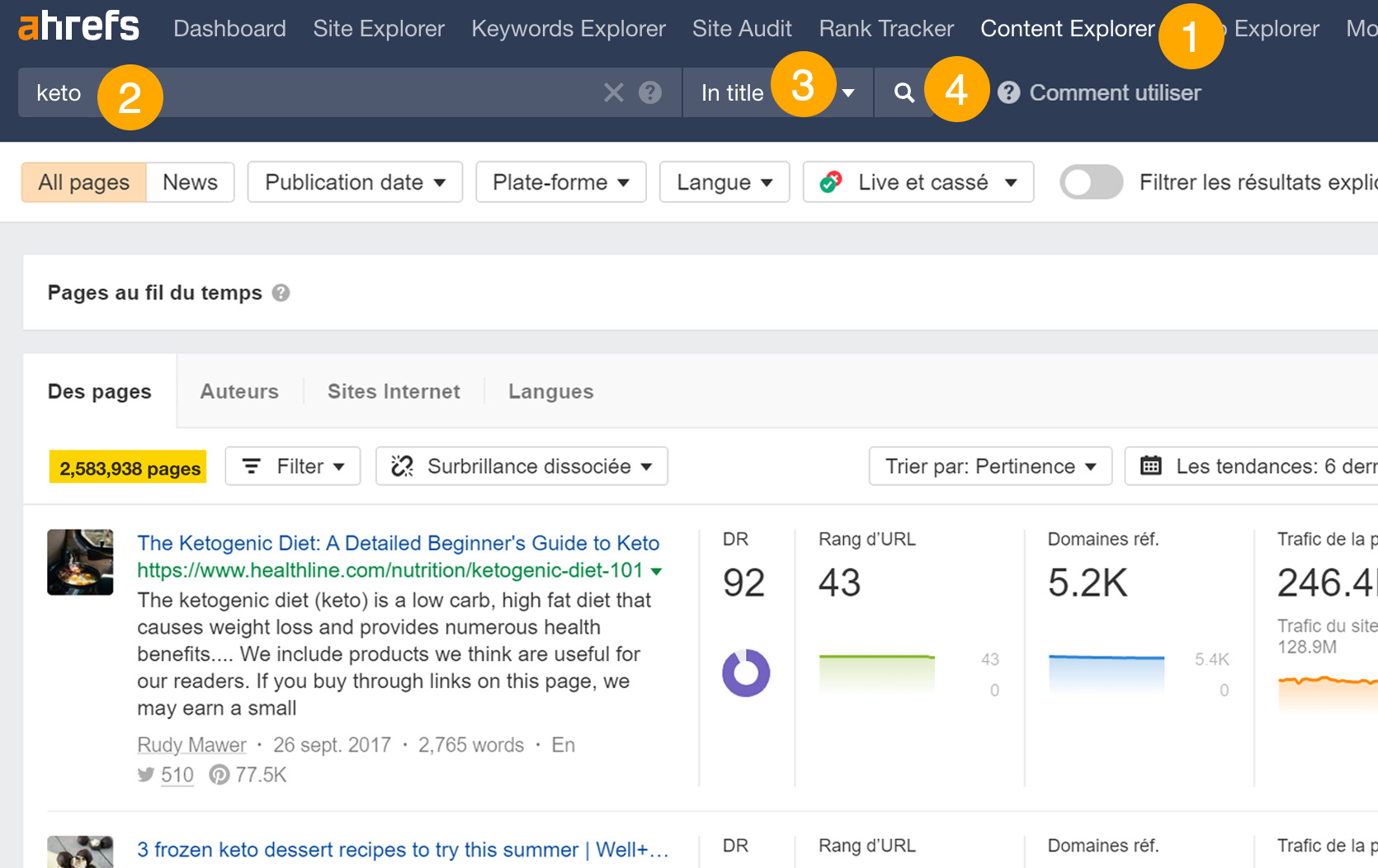Click inside the keto search input field
Viewport: 1378px width, 868px height.
(330, 92)
